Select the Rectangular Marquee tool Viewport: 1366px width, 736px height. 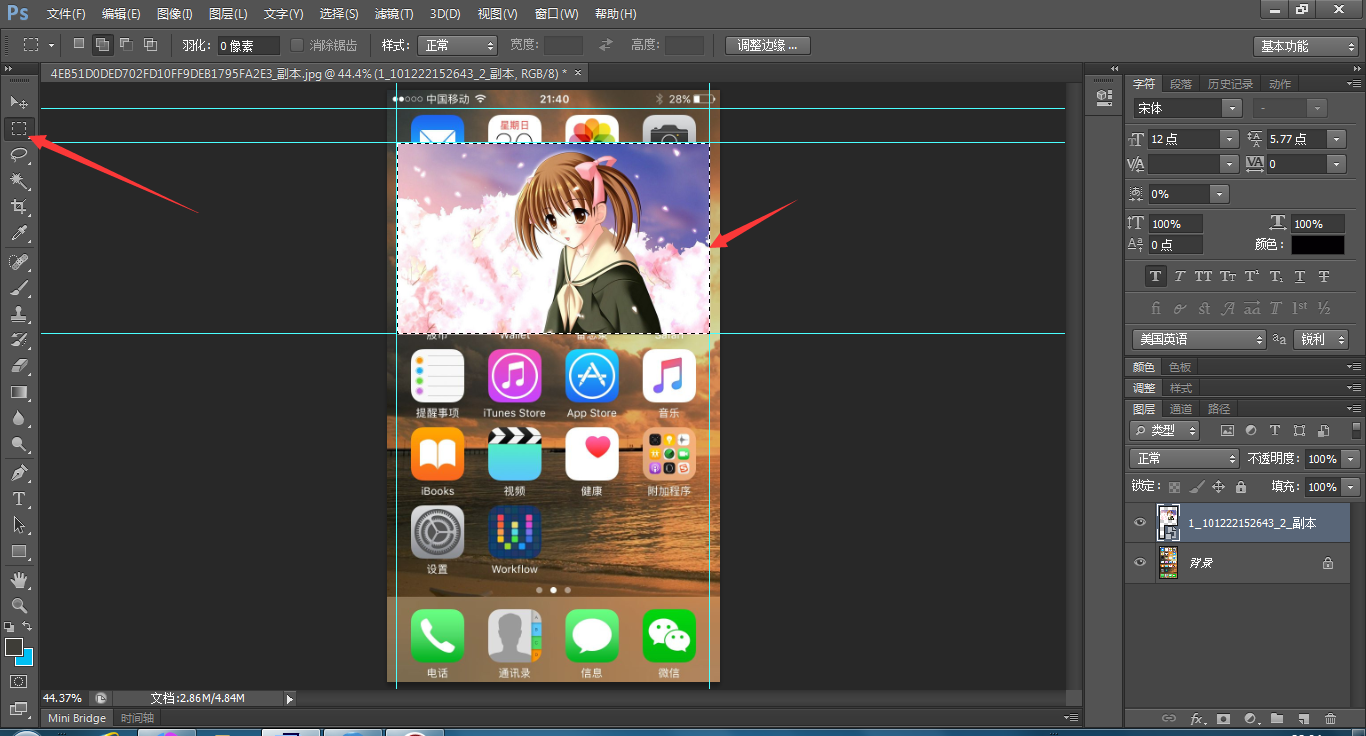pos(19,128)
